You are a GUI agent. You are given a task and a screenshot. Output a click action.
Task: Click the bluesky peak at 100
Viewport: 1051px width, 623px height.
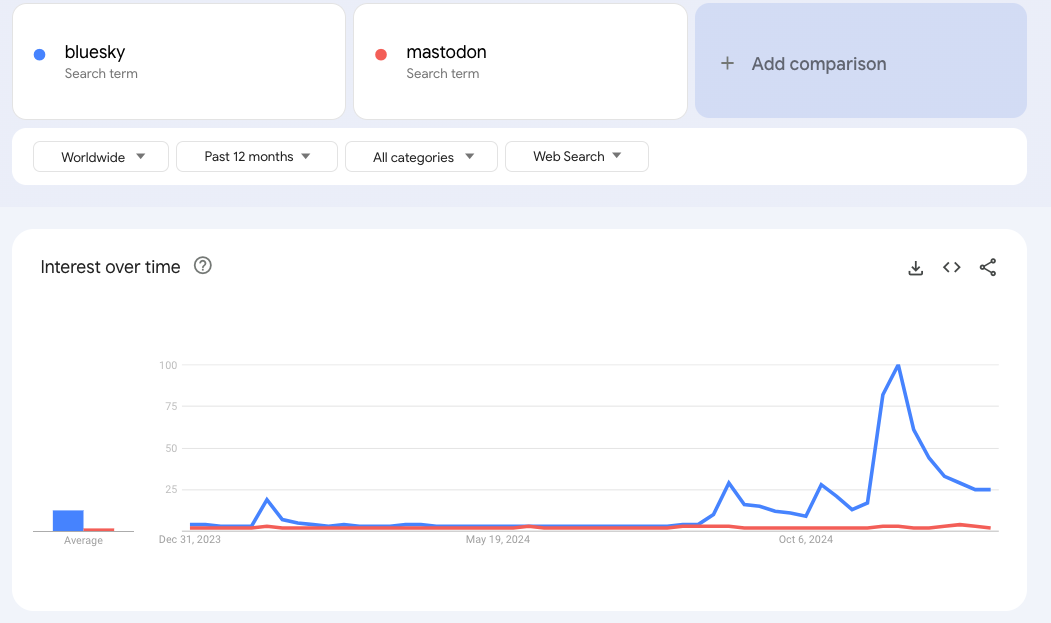coord(898,366)
